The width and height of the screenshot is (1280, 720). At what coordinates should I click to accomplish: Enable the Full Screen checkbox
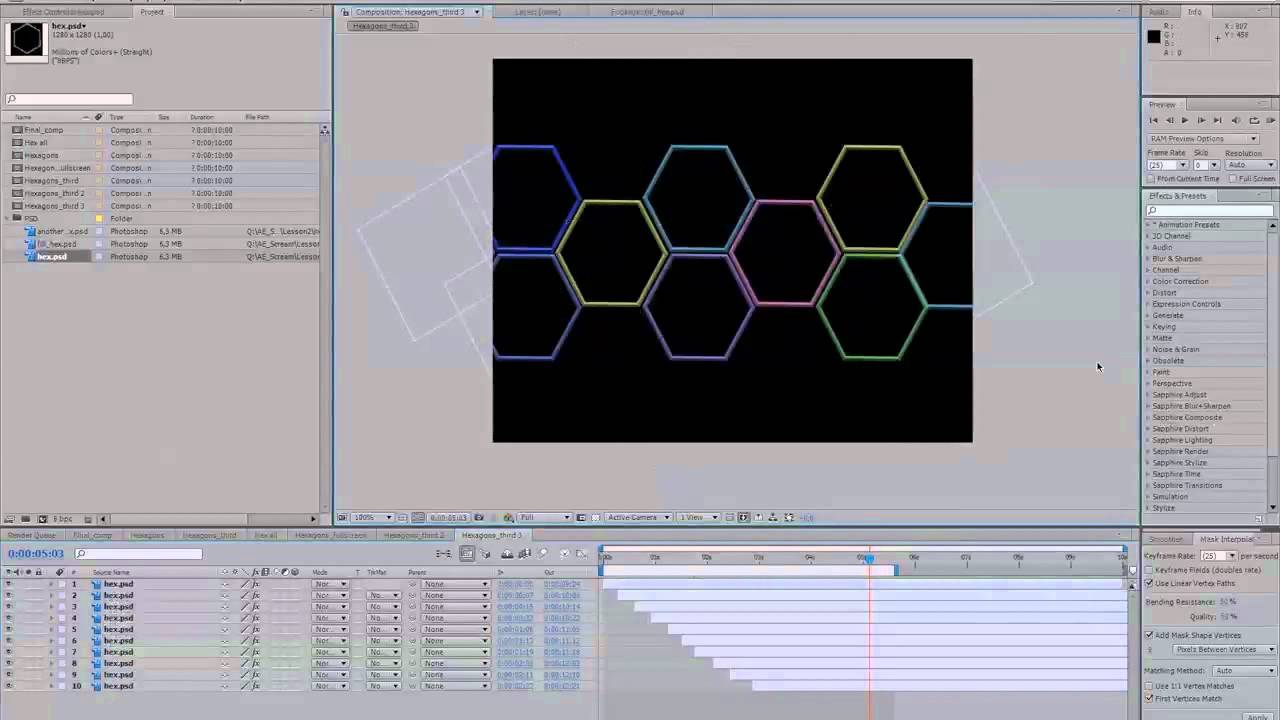pyautogui.click(x=1233, y=179)
